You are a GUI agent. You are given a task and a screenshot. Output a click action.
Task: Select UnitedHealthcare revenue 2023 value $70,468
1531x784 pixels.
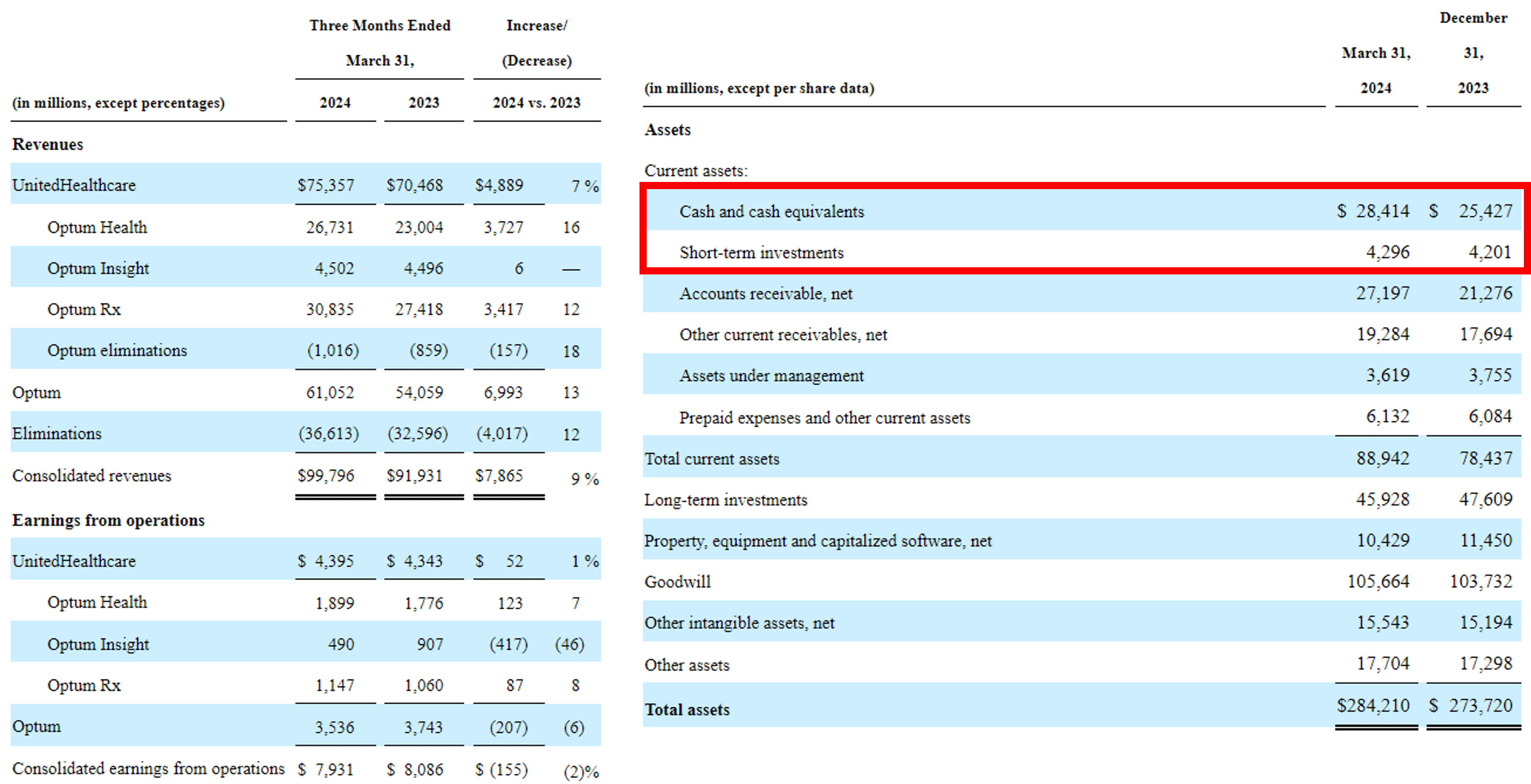[415, 185]
